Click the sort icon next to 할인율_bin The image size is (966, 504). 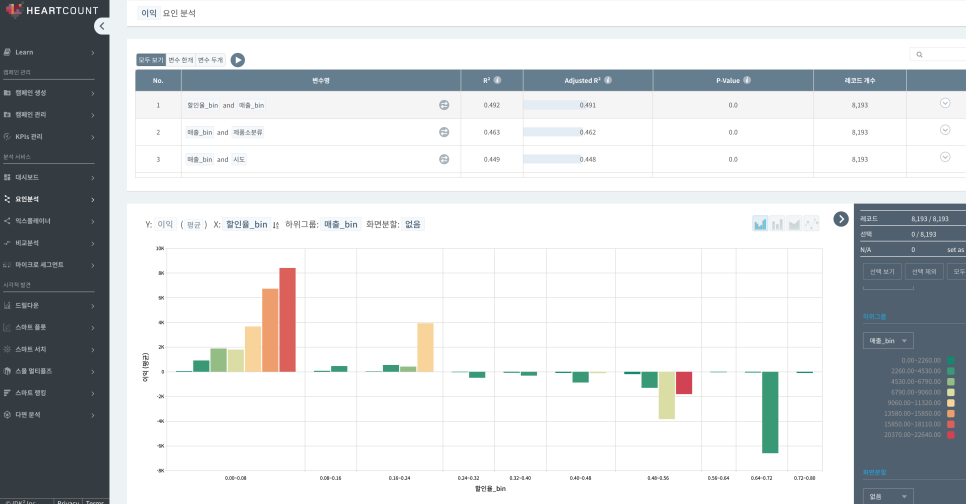(276, 225)
